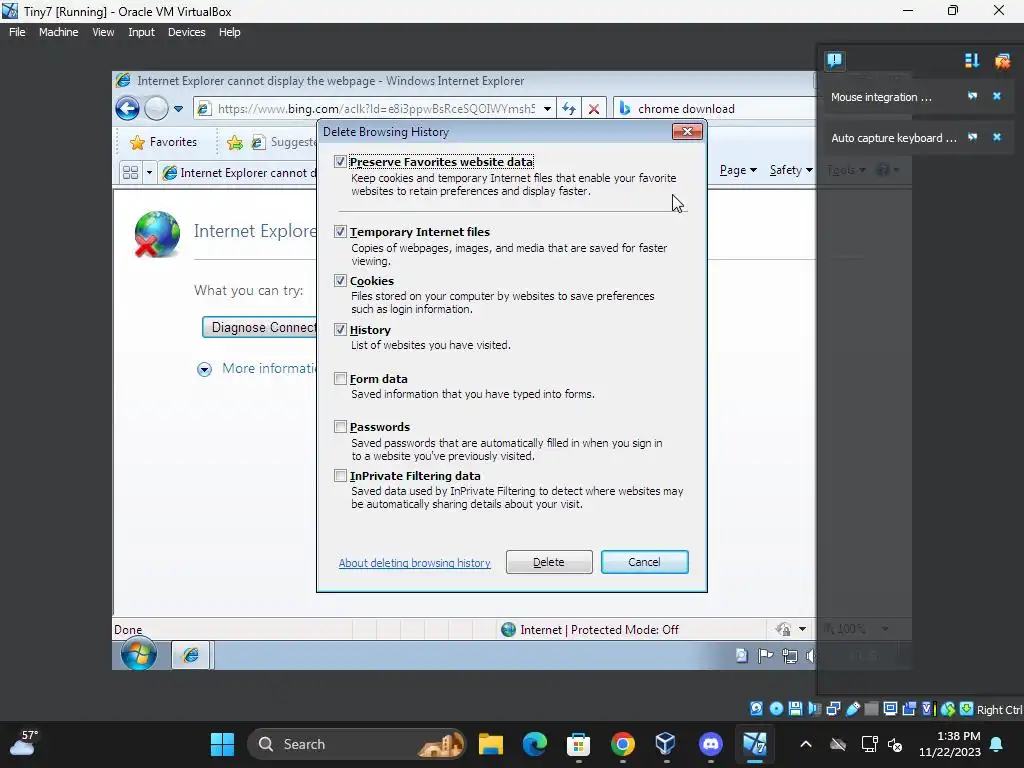Show hidden icons in host system tray
Screen dimensions: 1024x768
click(806, 744)
